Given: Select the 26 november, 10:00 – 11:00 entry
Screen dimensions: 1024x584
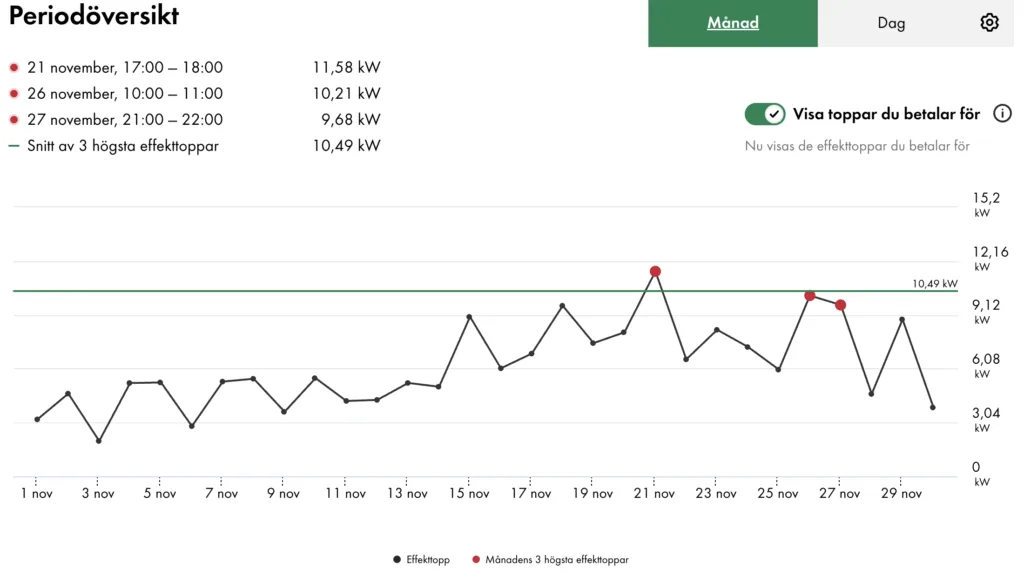Looking at the screenshot, I should pos(125,94).
